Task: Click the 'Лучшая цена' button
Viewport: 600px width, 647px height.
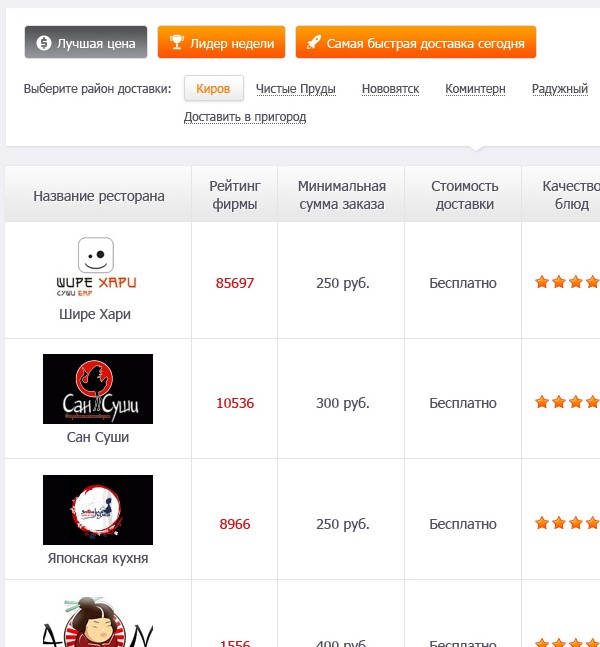Action: 86,42
